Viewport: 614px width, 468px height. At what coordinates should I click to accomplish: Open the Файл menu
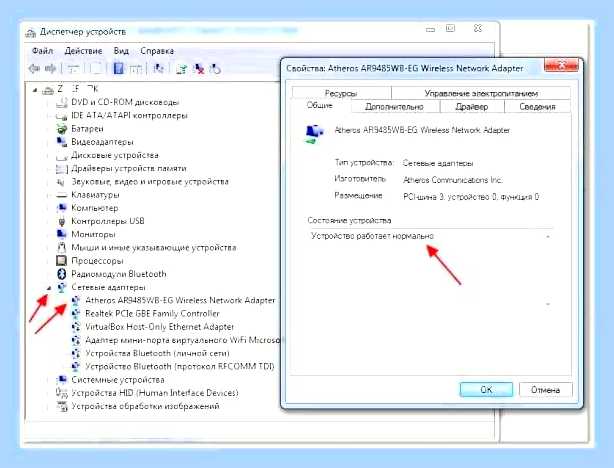pos(42,51)
